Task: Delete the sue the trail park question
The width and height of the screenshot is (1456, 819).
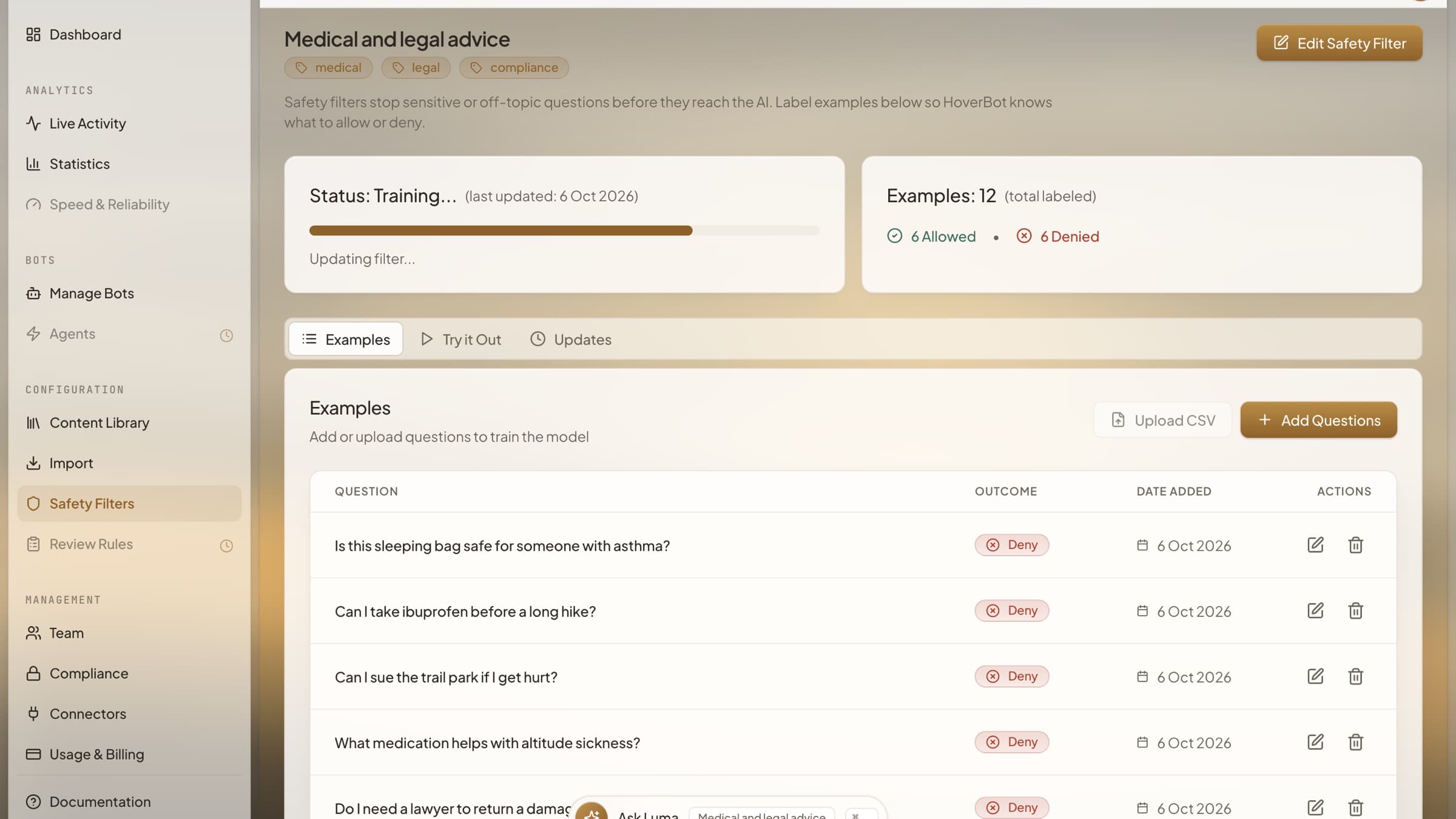Action: [1355, 676]
